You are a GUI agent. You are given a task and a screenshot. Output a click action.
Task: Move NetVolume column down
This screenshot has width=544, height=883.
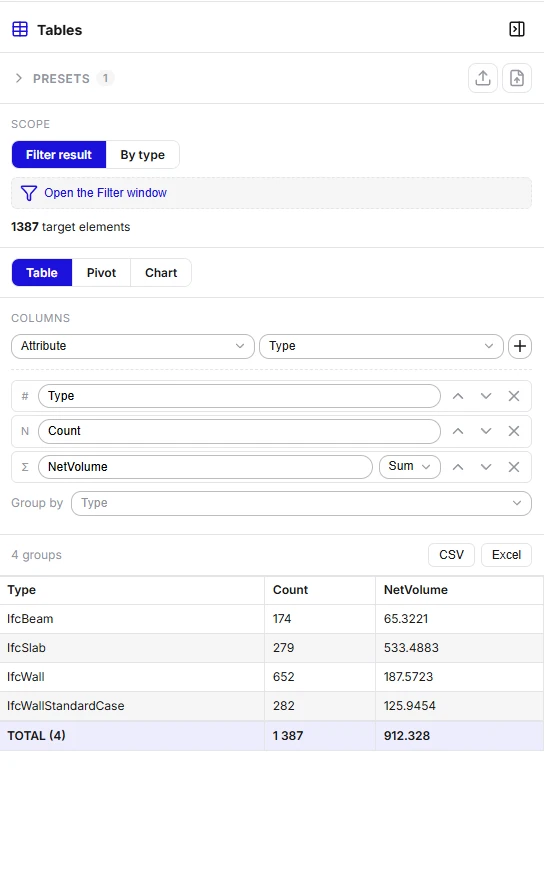click(x=486, y=467)
